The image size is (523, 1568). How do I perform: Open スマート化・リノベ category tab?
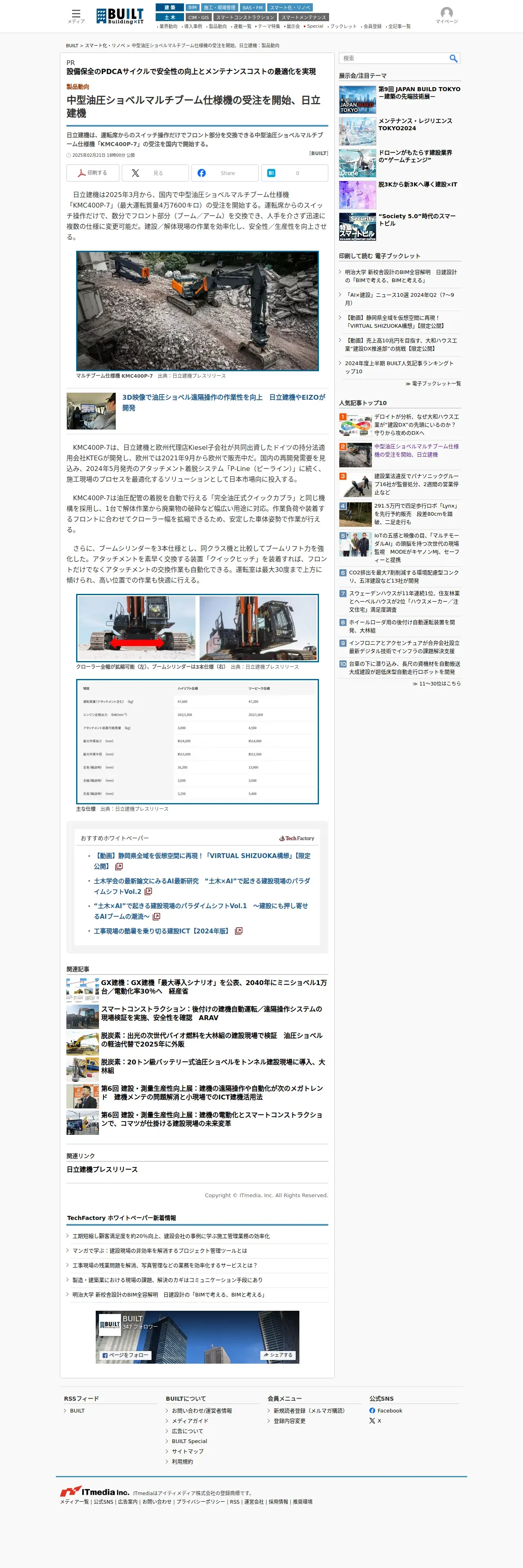(290, 8)
